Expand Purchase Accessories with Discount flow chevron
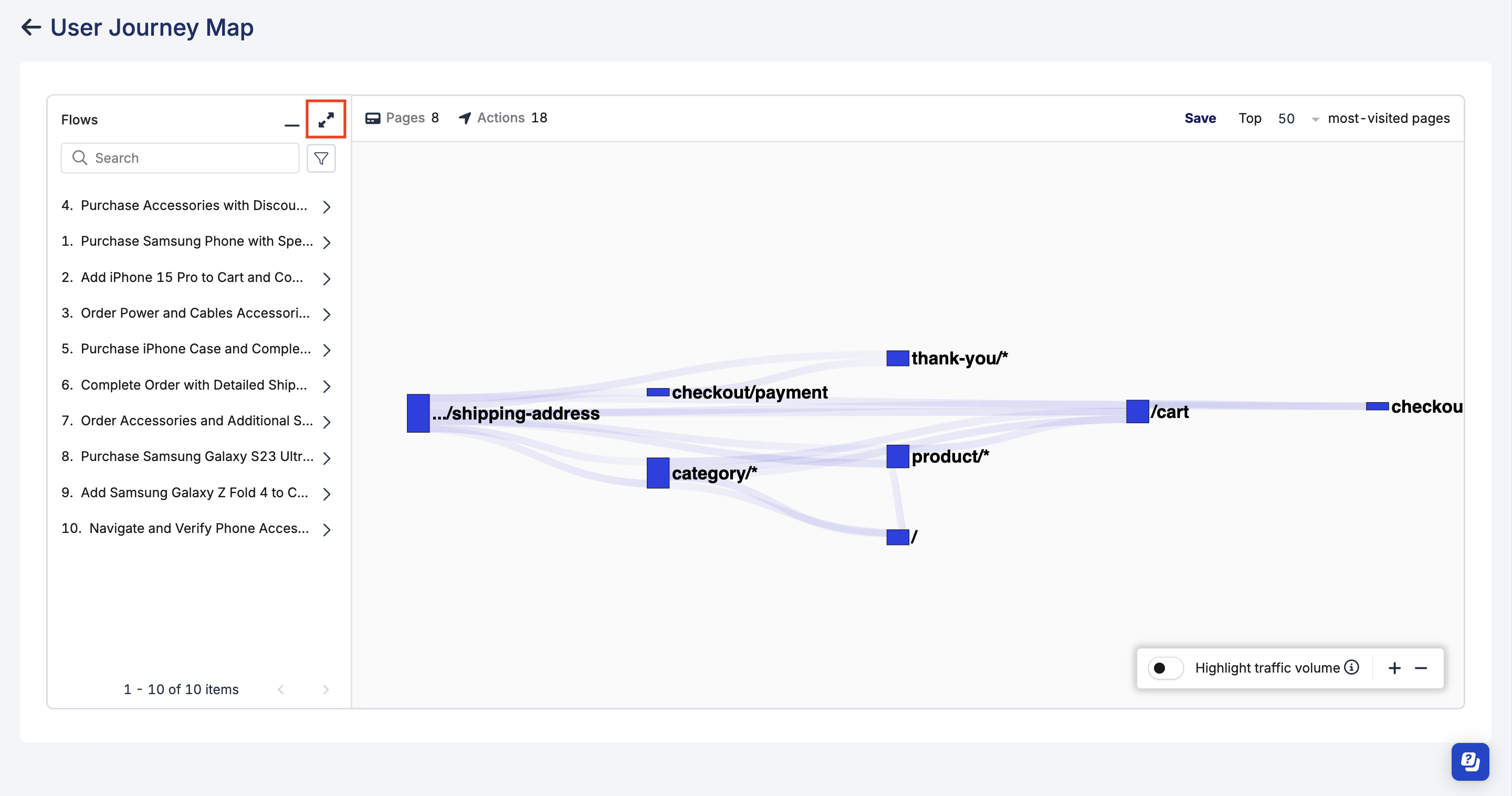This screenshot has height=796, width=1512. click(x=327, y=206)
